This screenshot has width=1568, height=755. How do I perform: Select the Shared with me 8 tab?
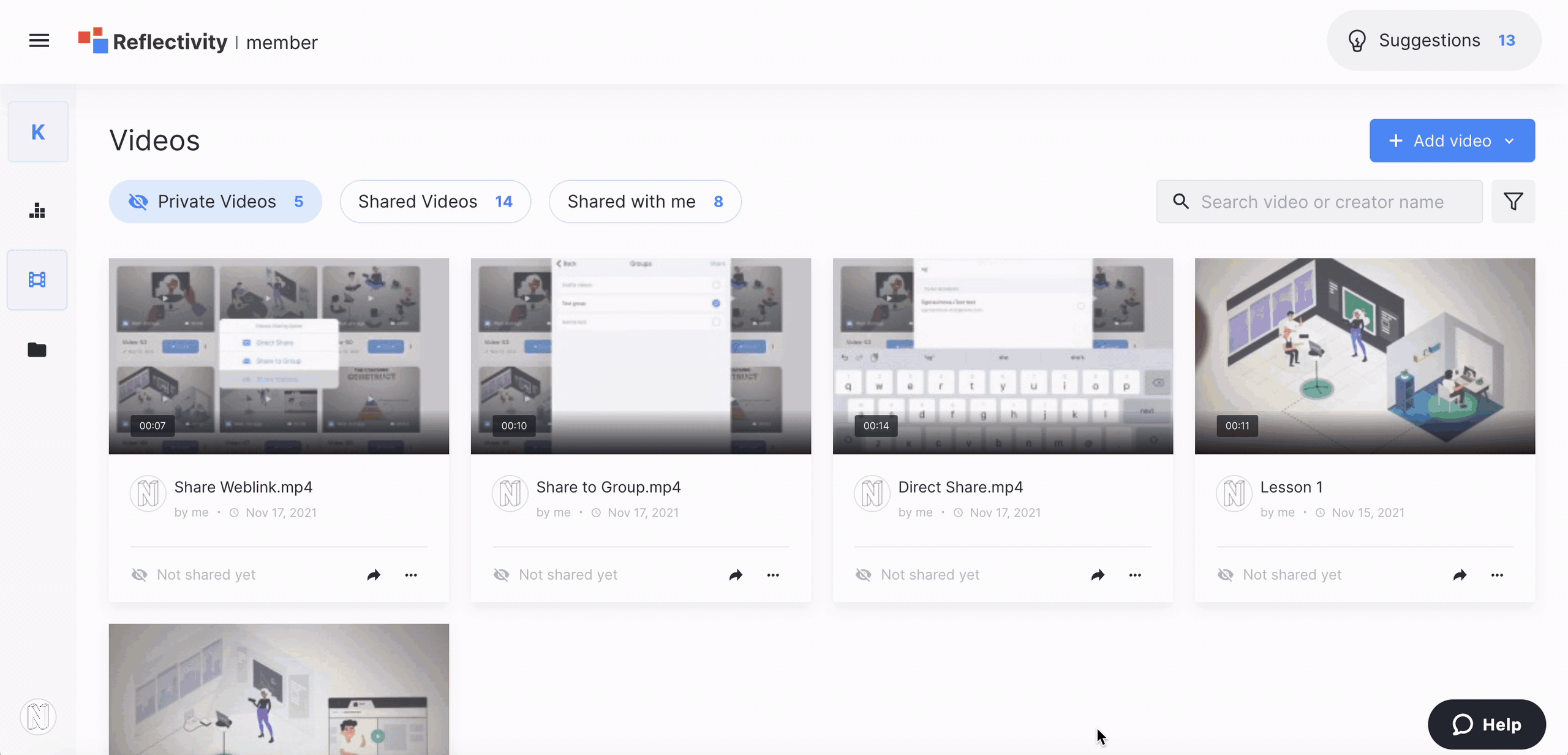(645, 201)
